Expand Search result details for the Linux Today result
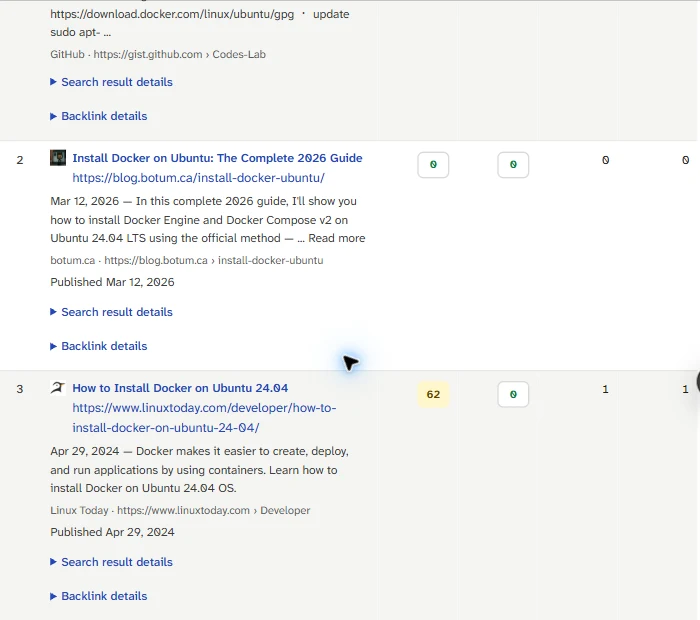The image size is (700, 620). (112, 562)
